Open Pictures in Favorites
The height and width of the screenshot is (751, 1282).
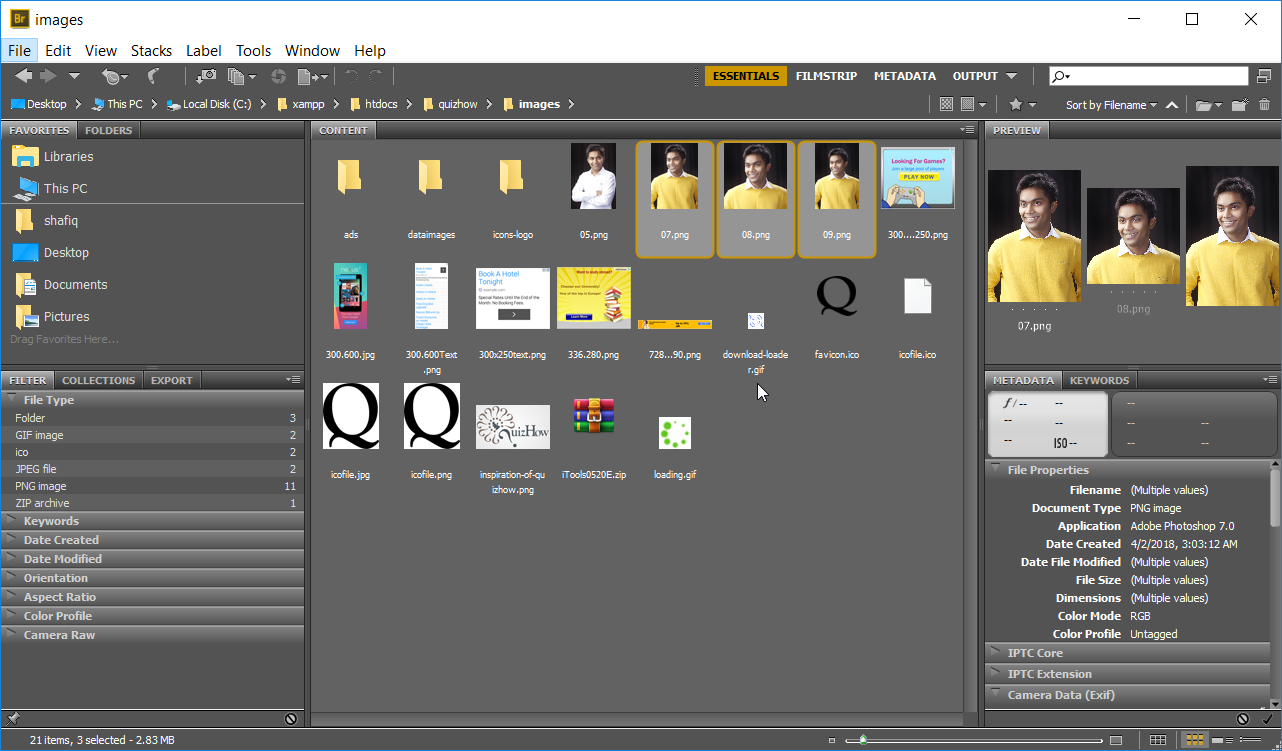(x=66, y=316)
